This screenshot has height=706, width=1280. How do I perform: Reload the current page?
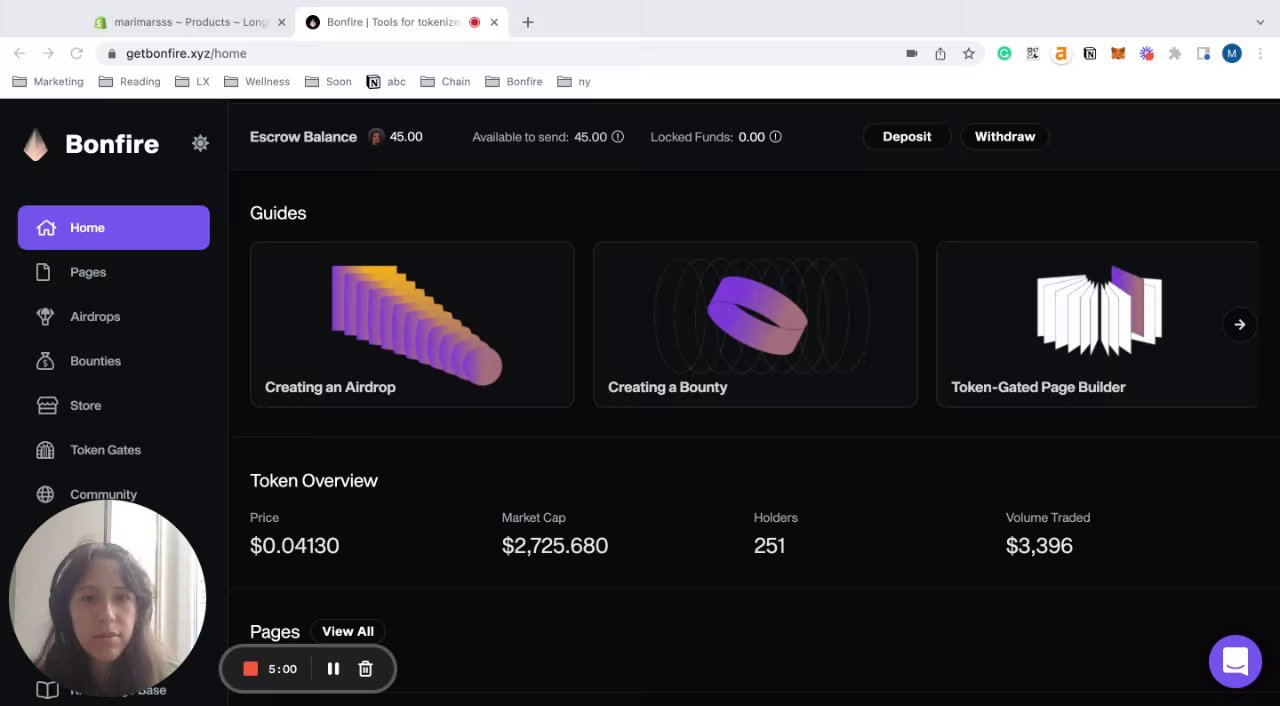(76, 53)
